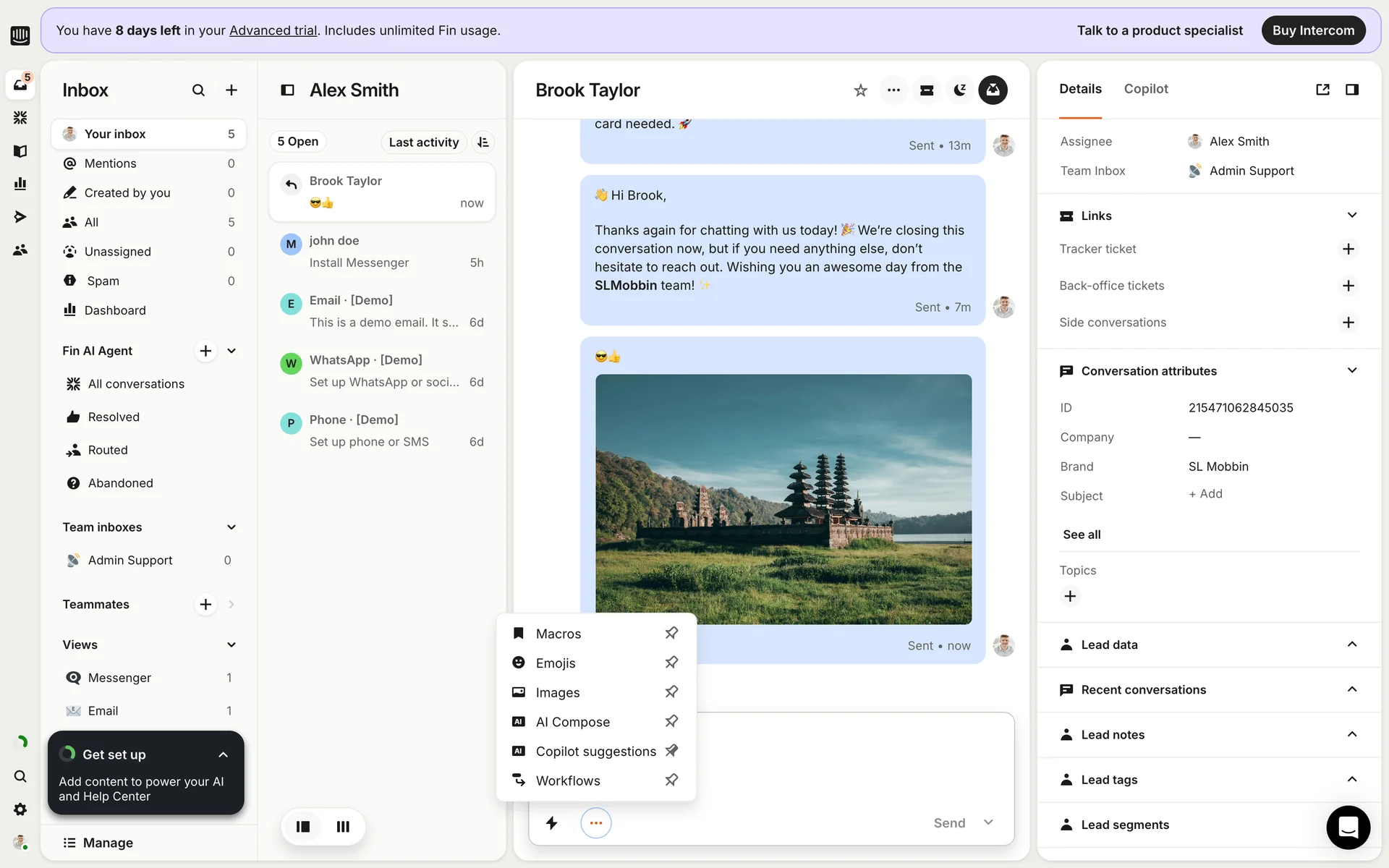
Task: Open the lightning bolt shortcuts icon
Action: click(551, 823)
